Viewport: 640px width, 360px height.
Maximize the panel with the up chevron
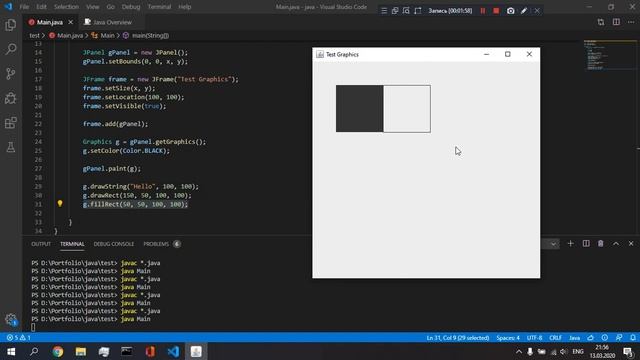616,244
